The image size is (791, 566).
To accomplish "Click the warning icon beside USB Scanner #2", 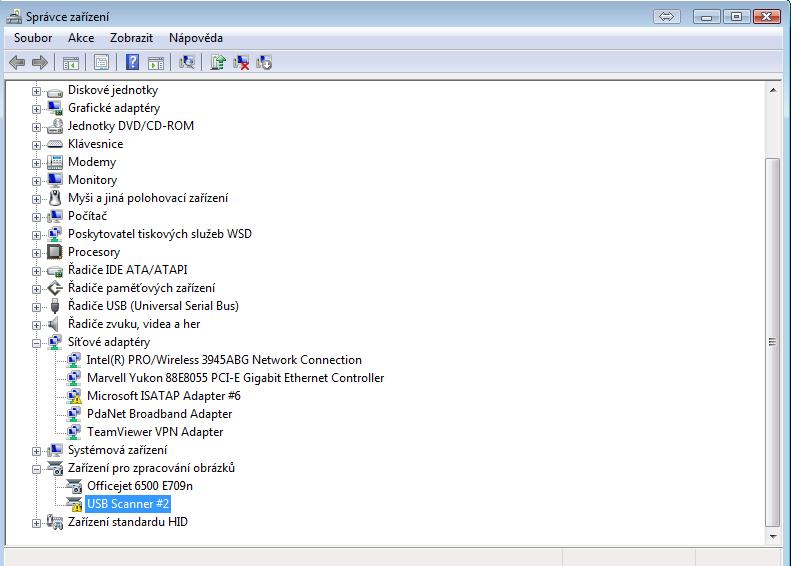I will click(x=74, y=504).
